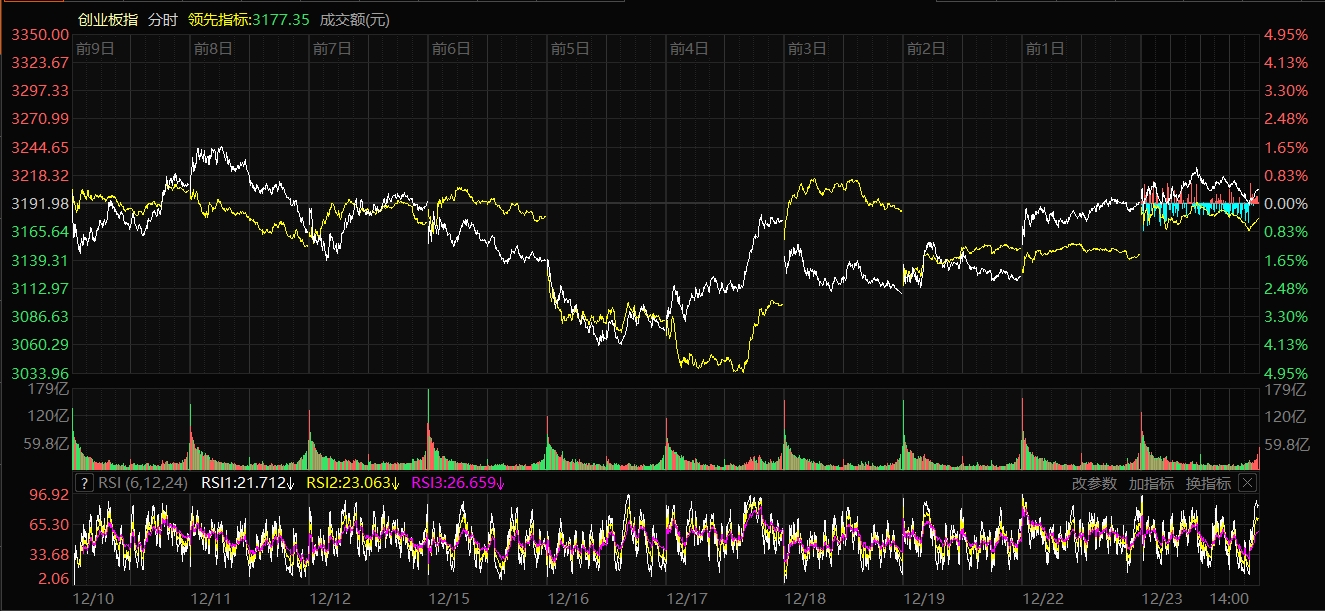Click the yellow RSI2 value label
Image resolution: width=1325 pixels, height=611 pixels.
[x=352, y=483]
